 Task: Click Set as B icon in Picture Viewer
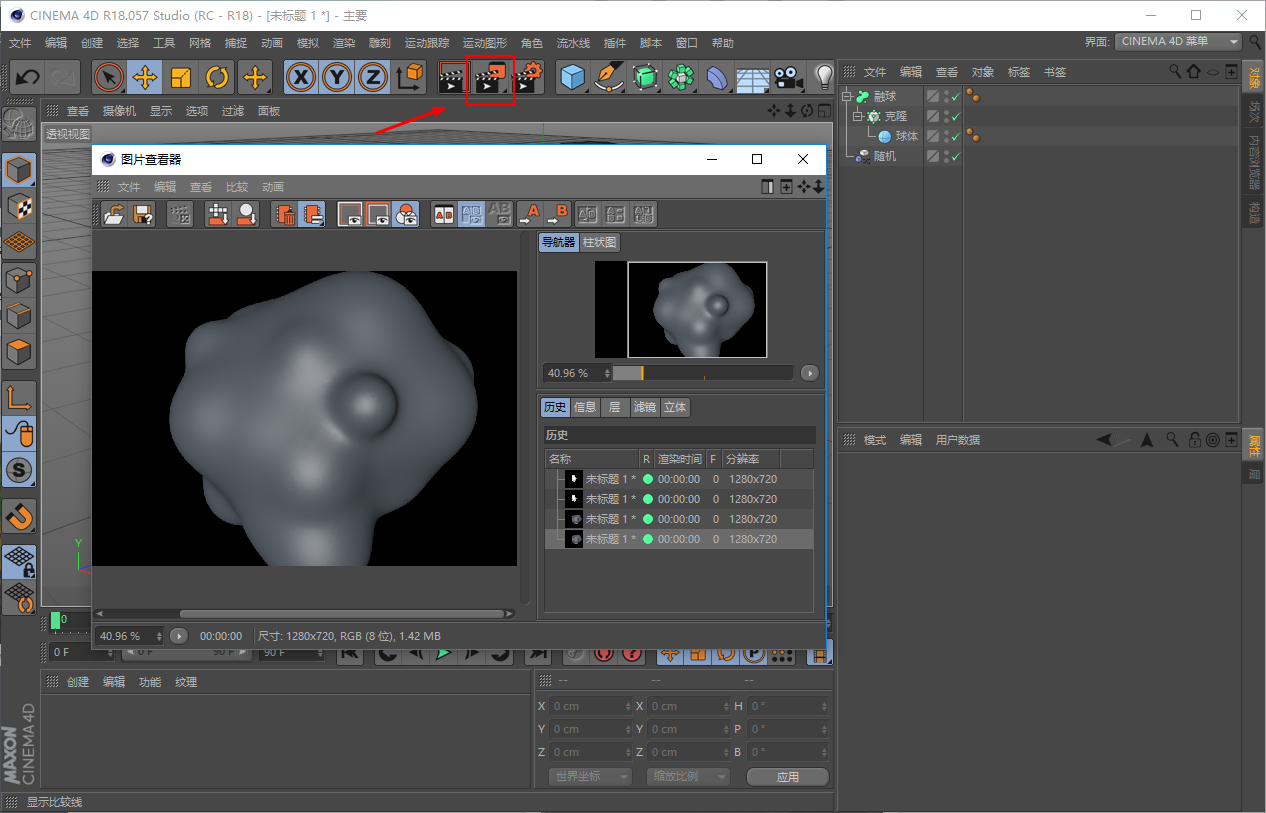click(557, 213)
